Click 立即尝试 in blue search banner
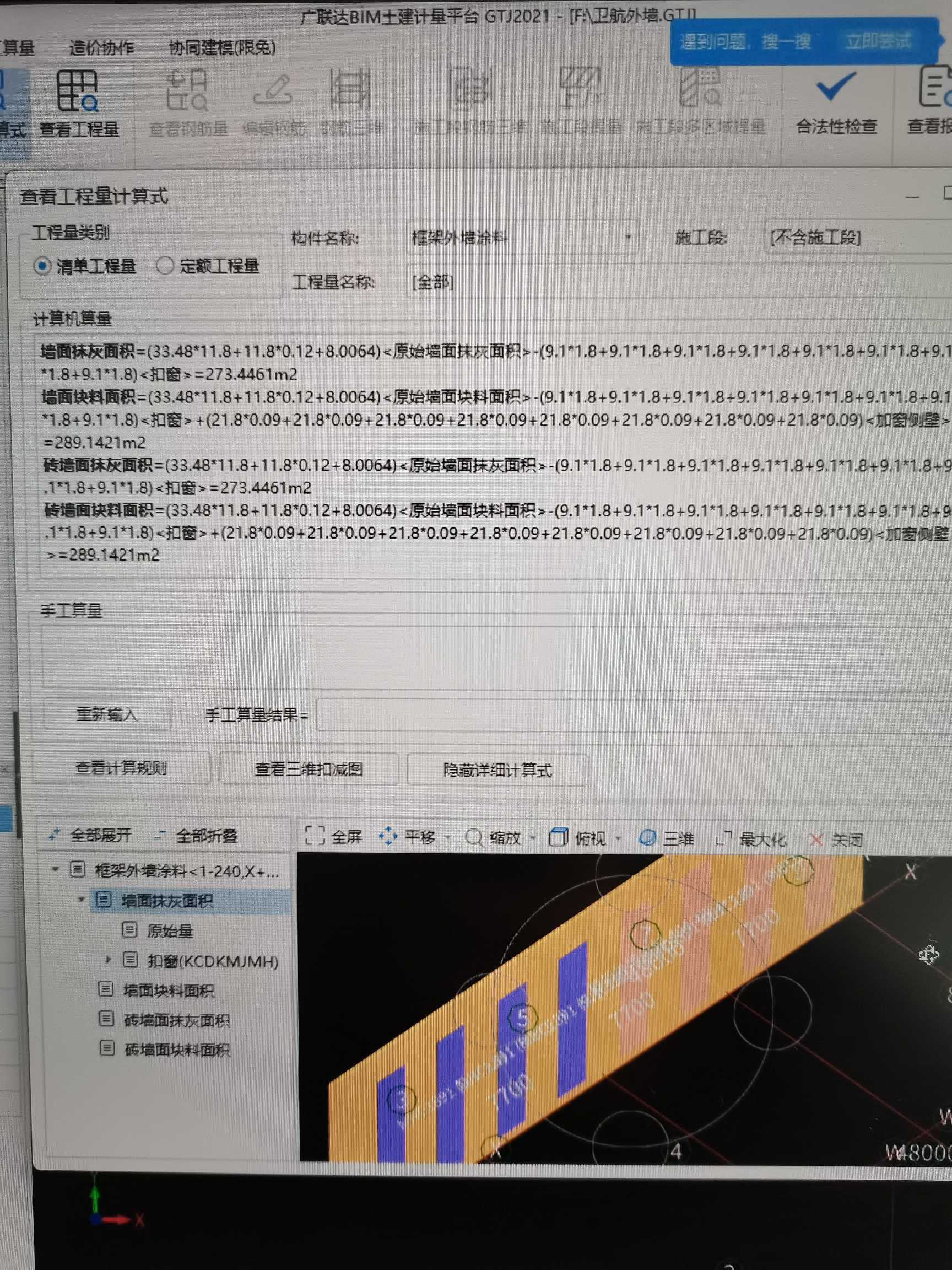Image resolution: width=952 pixels, height=1270 pixels. pyautogui.click(x=878, y=41)
